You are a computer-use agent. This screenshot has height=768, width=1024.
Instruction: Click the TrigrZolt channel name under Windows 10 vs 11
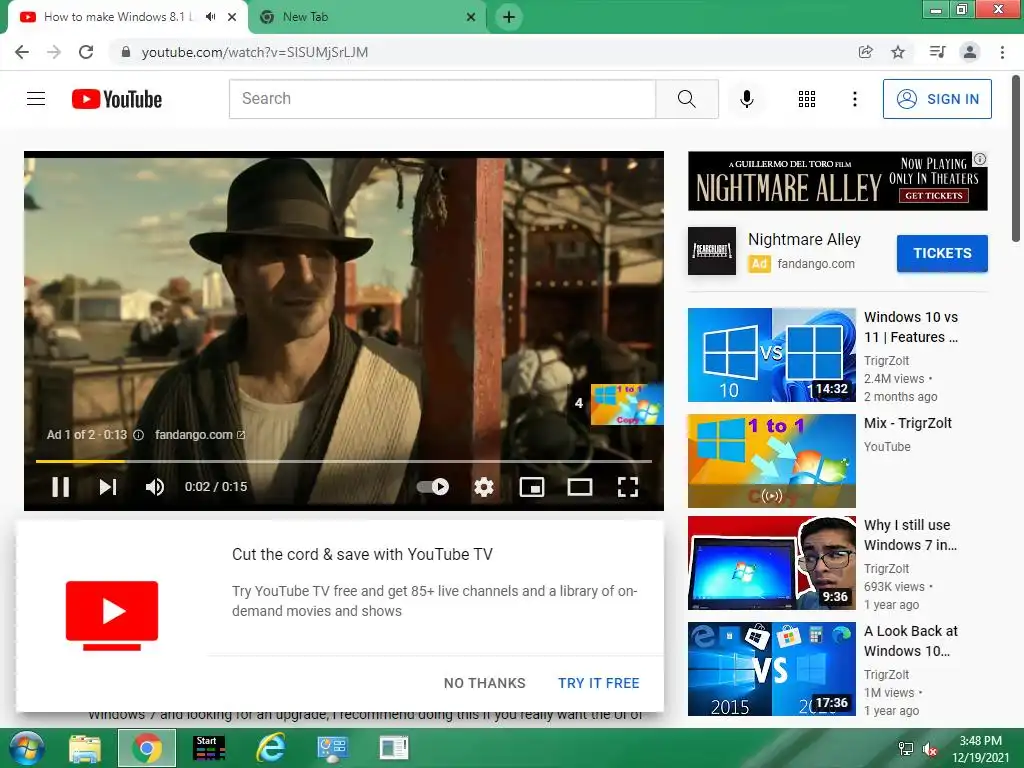886,360
